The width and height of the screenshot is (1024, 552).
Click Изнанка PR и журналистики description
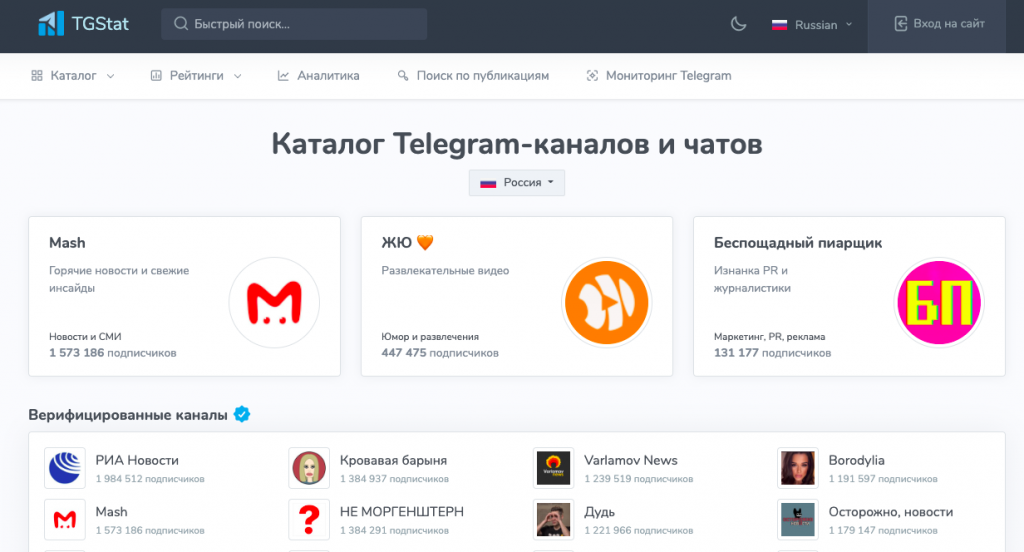click(752, 279)
